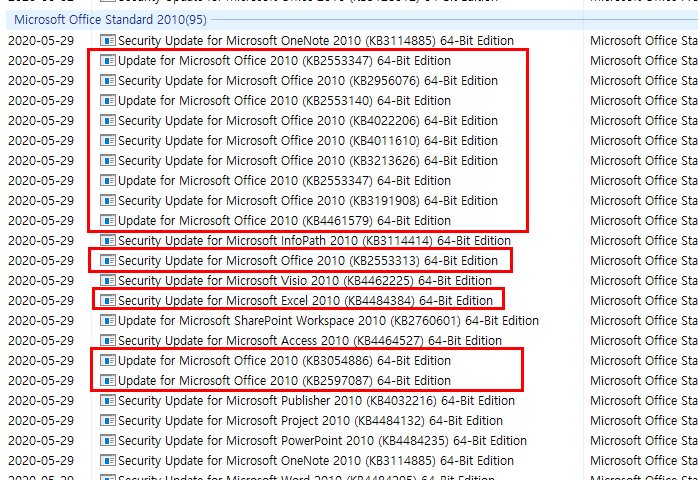Click Security Update for Microsoft Office 2010 (KB3213626)
Screen dimensions: 698x480
[308, 161]
